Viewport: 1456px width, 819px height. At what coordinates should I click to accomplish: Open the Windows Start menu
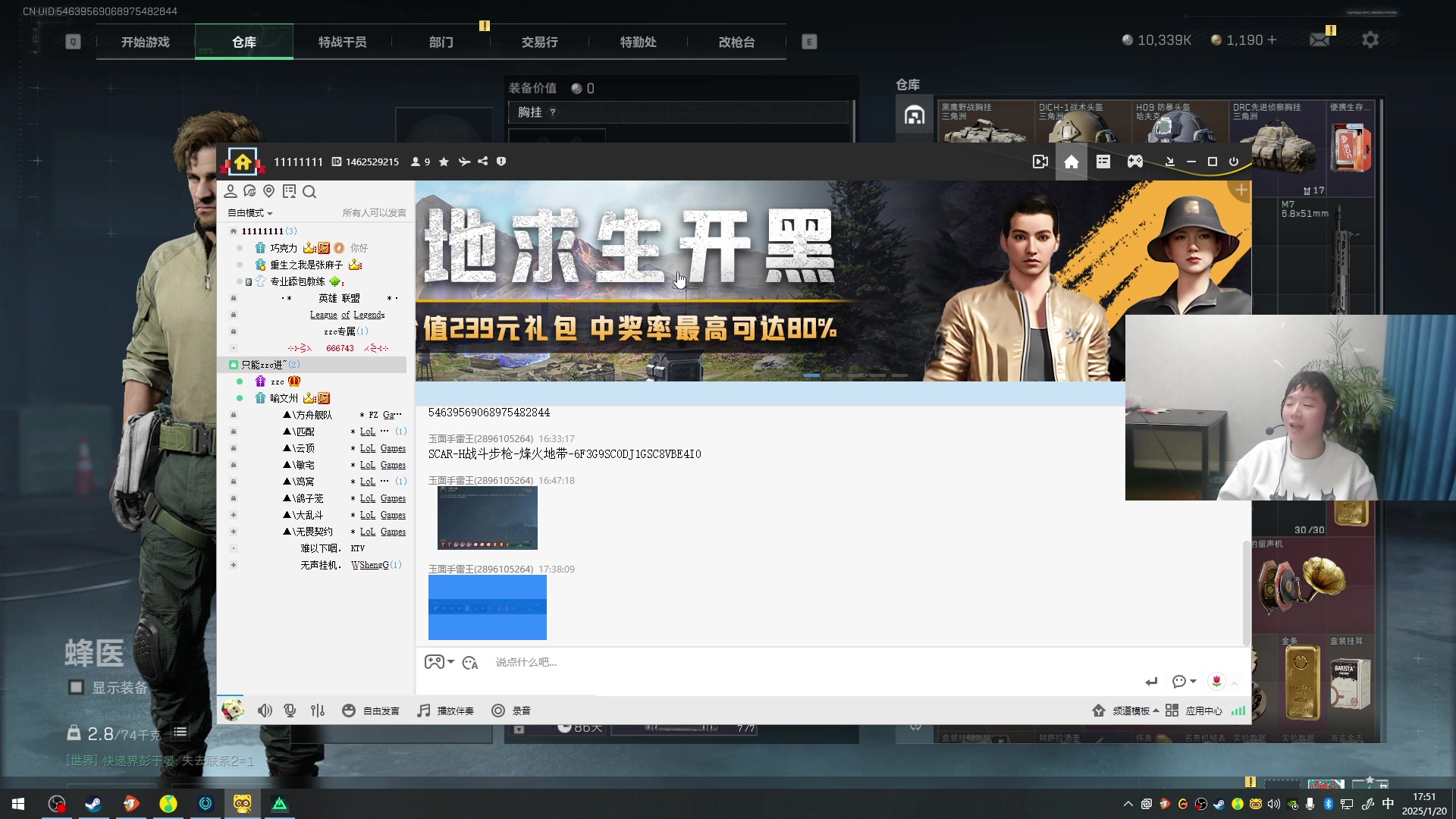point(18,804)
